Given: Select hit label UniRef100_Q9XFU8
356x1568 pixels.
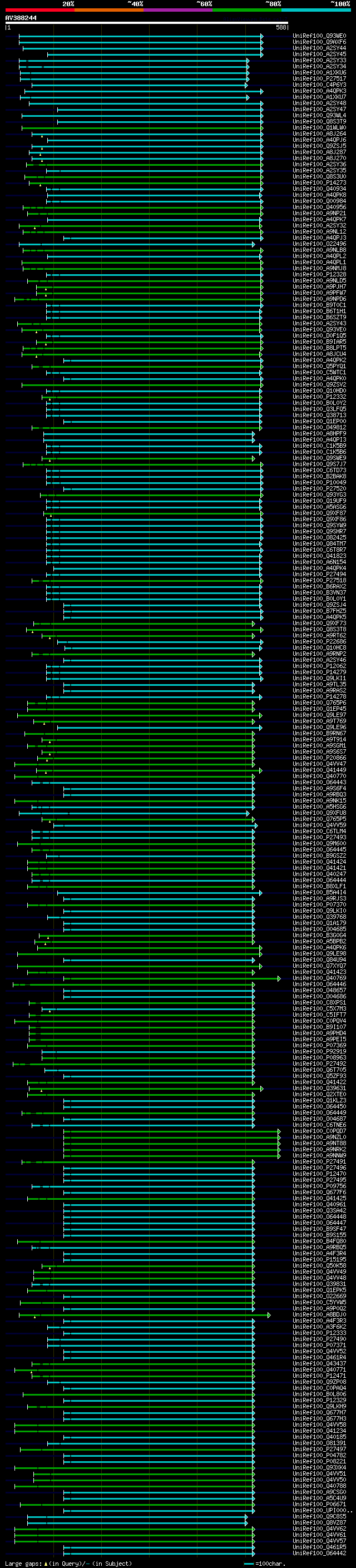Looking at the screenshot, I should click(319, 813).
